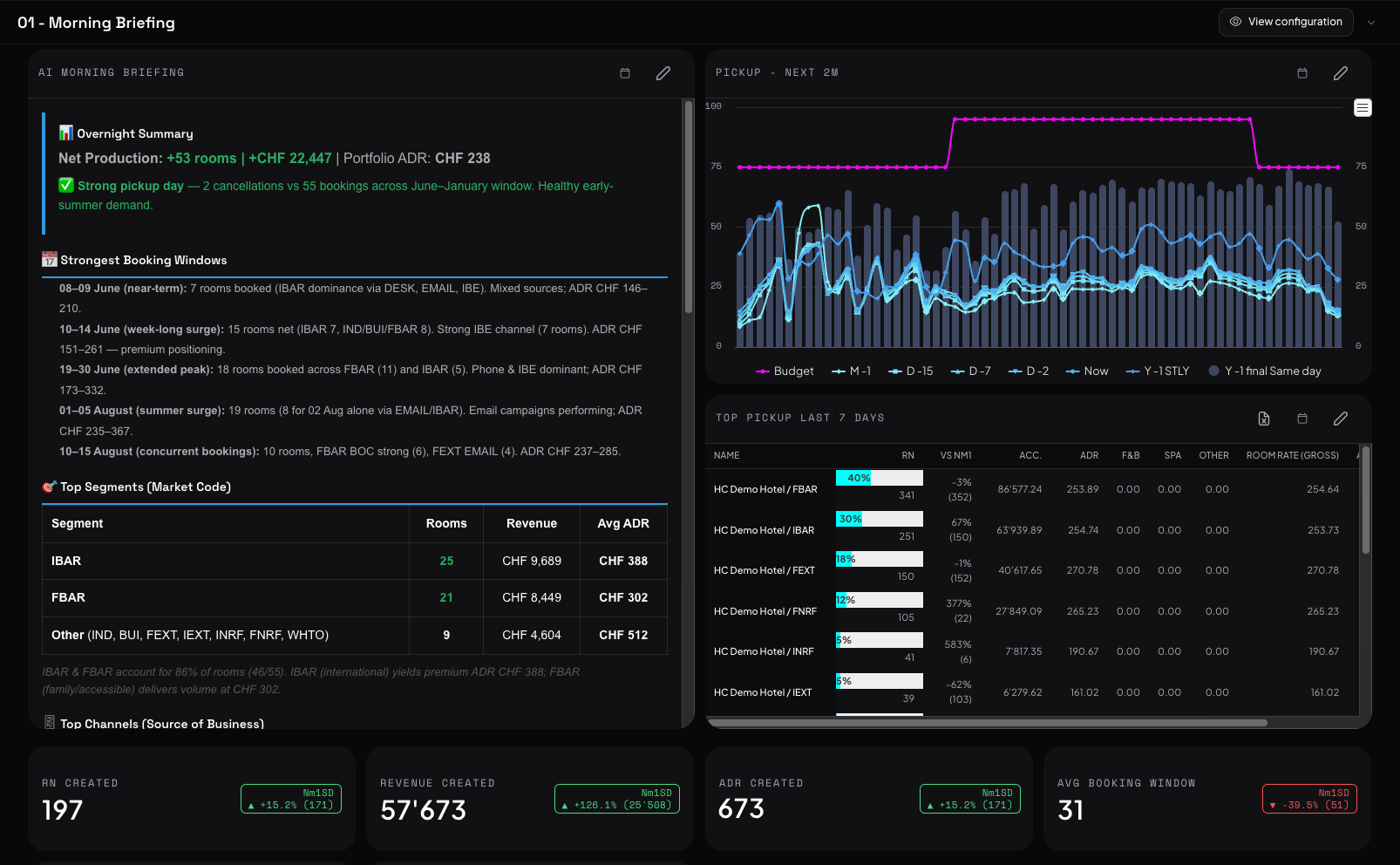Toggle Budget series in chart legend
Viewport: 1400px width, 865px height.
(785, 371)
